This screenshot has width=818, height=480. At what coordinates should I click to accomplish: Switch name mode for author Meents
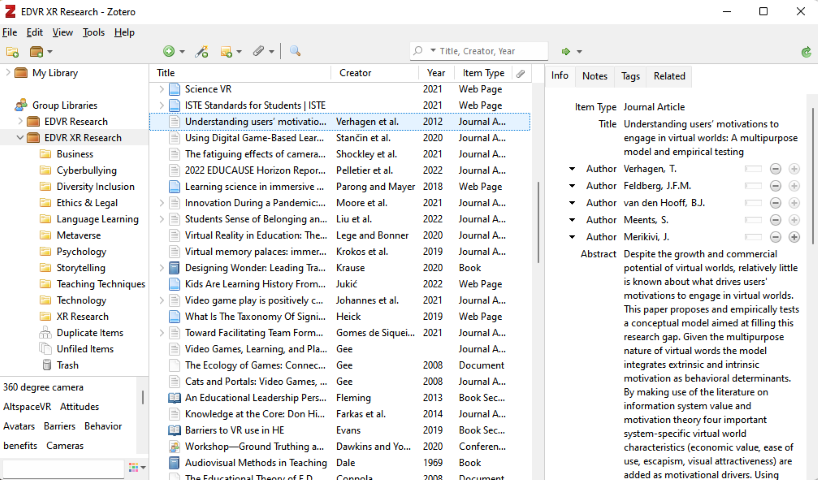pyautogui.click(x=753, y=220)
